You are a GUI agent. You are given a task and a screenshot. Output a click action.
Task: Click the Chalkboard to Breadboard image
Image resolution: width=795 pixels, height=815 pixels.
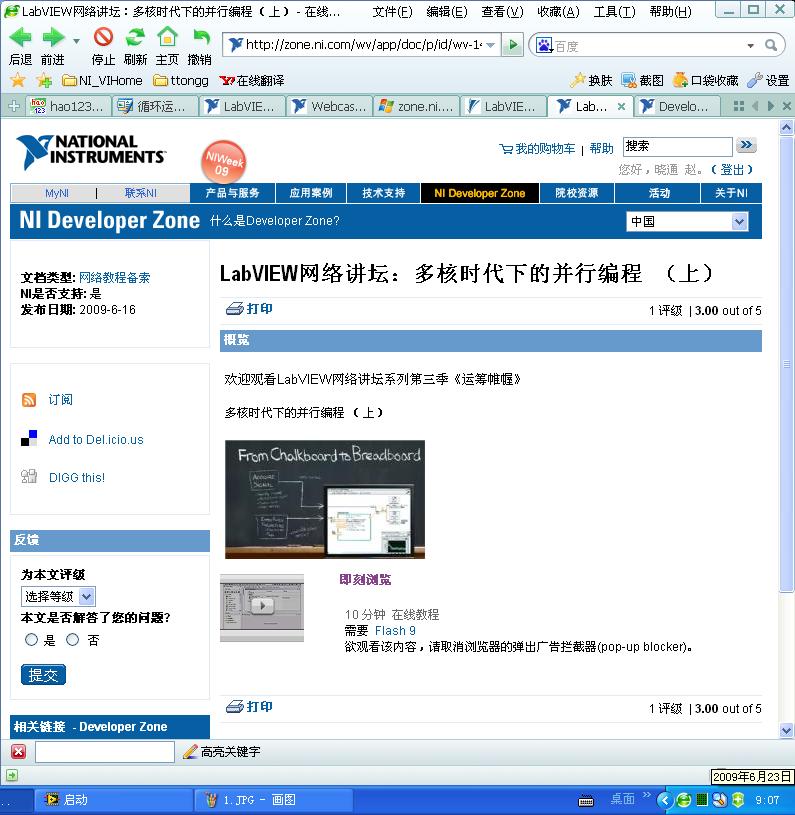pyautogui.click(x=325, y=499)
